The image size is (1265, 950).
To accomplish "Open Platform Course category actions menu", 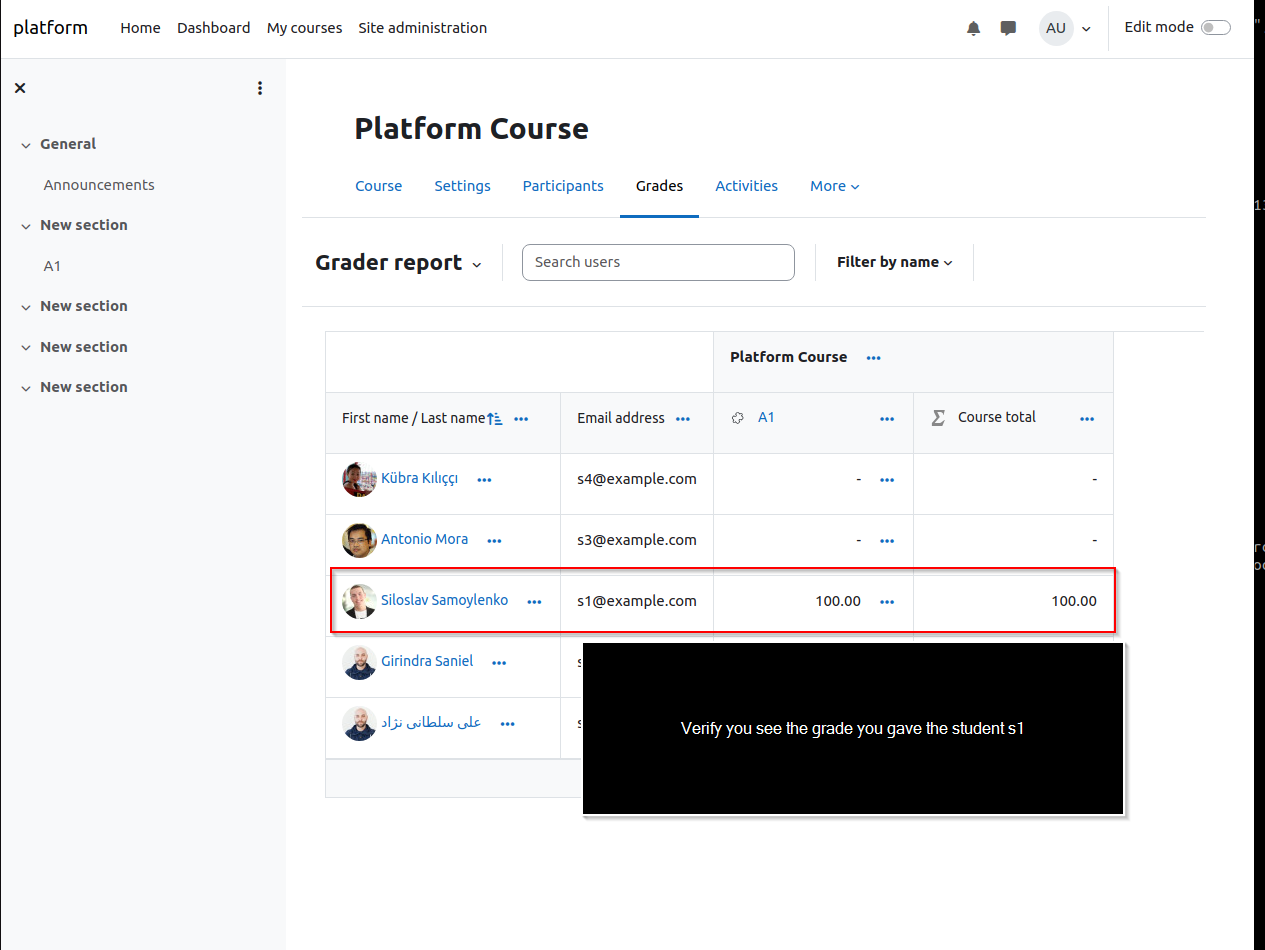I will [873, 358].
